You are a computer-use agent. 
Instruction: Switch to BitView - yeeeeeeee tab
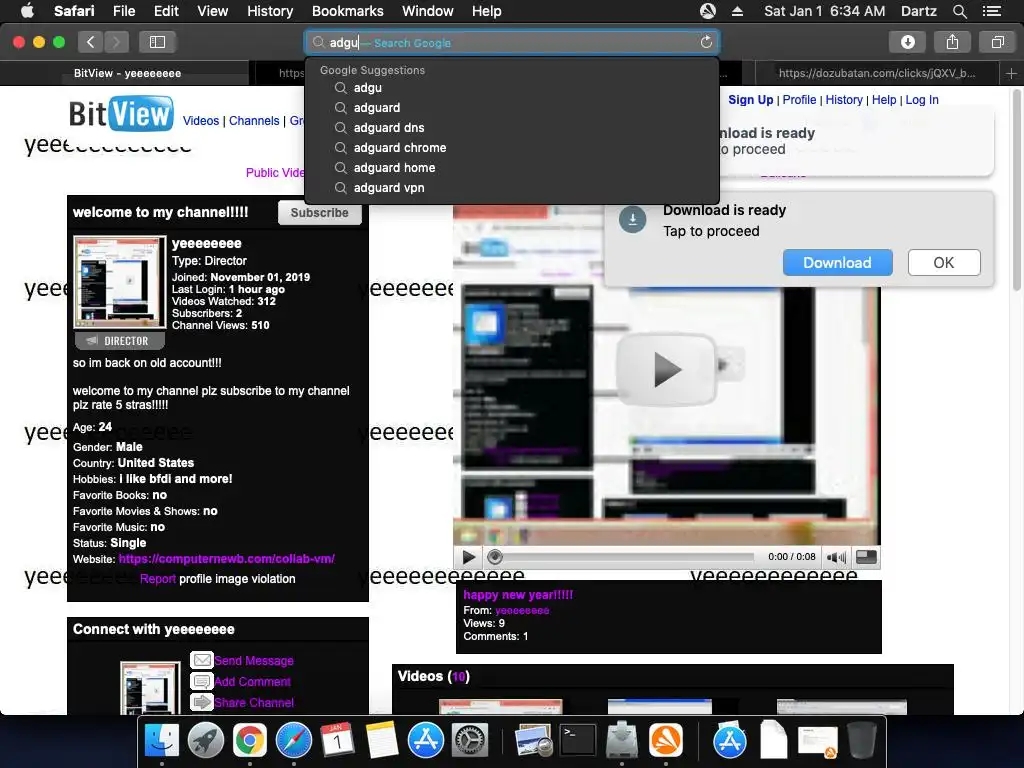127,73
